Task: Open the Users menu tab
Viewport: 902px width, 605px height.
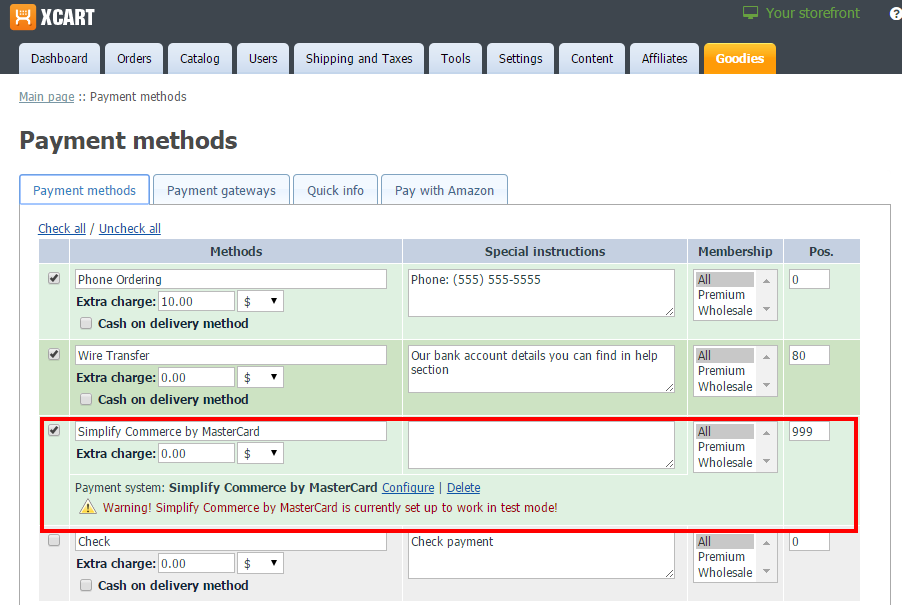Action: pyautogui.click(x=263, y=59)
